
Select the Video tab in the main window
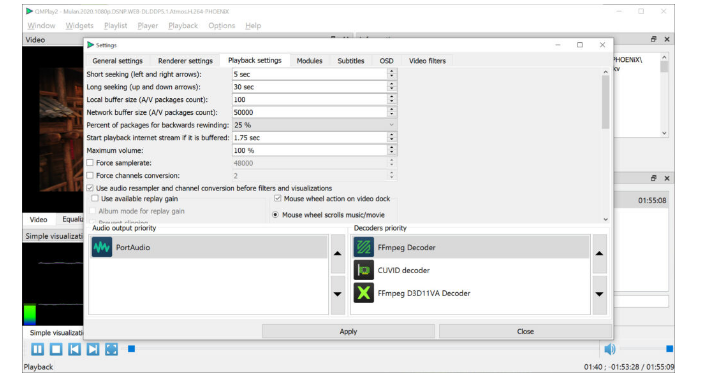39,219
